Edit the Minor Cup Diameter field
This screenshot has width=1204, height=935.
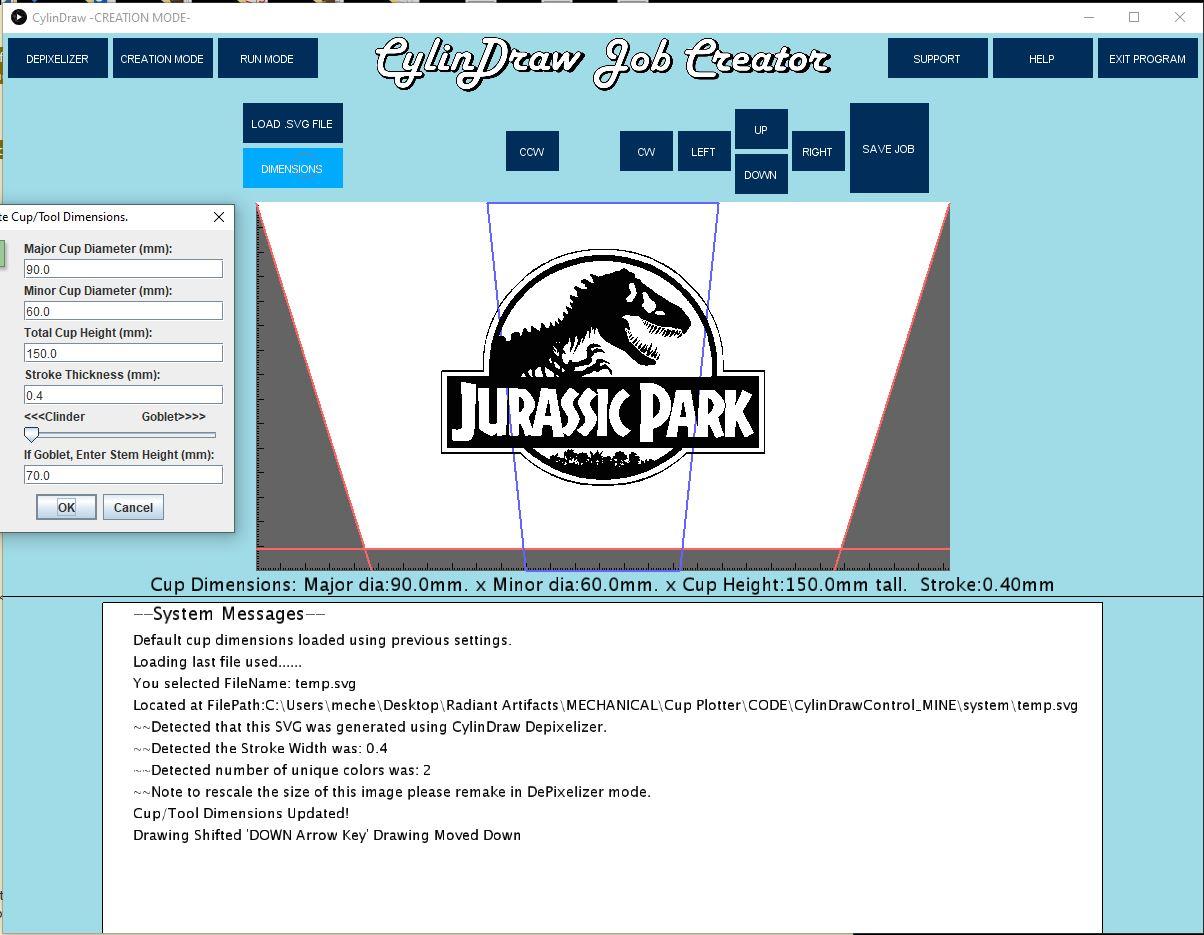click(x=123, y=311)
